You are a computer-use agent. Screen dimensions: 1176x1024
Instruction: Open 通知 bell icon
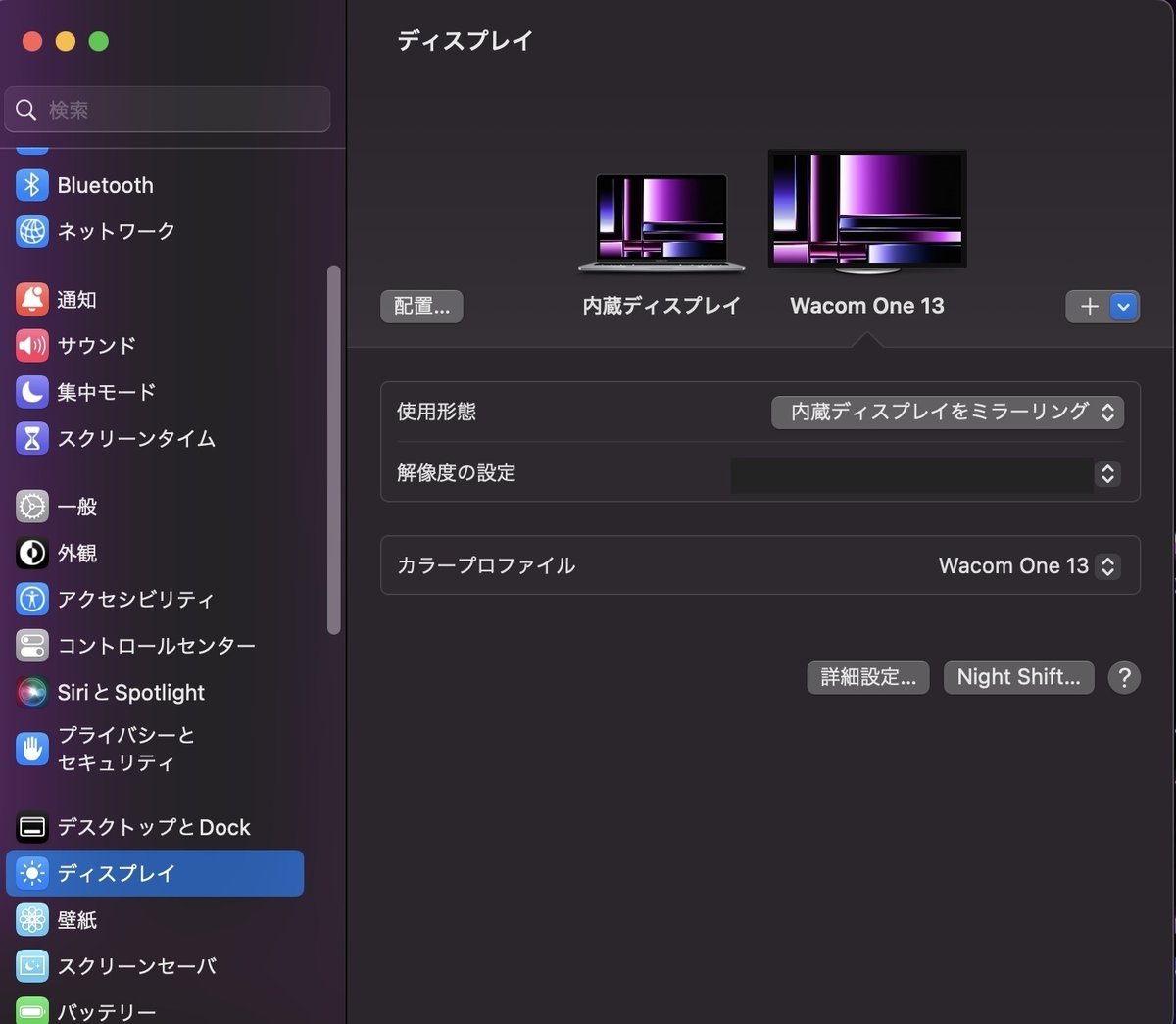pos(32,300)
